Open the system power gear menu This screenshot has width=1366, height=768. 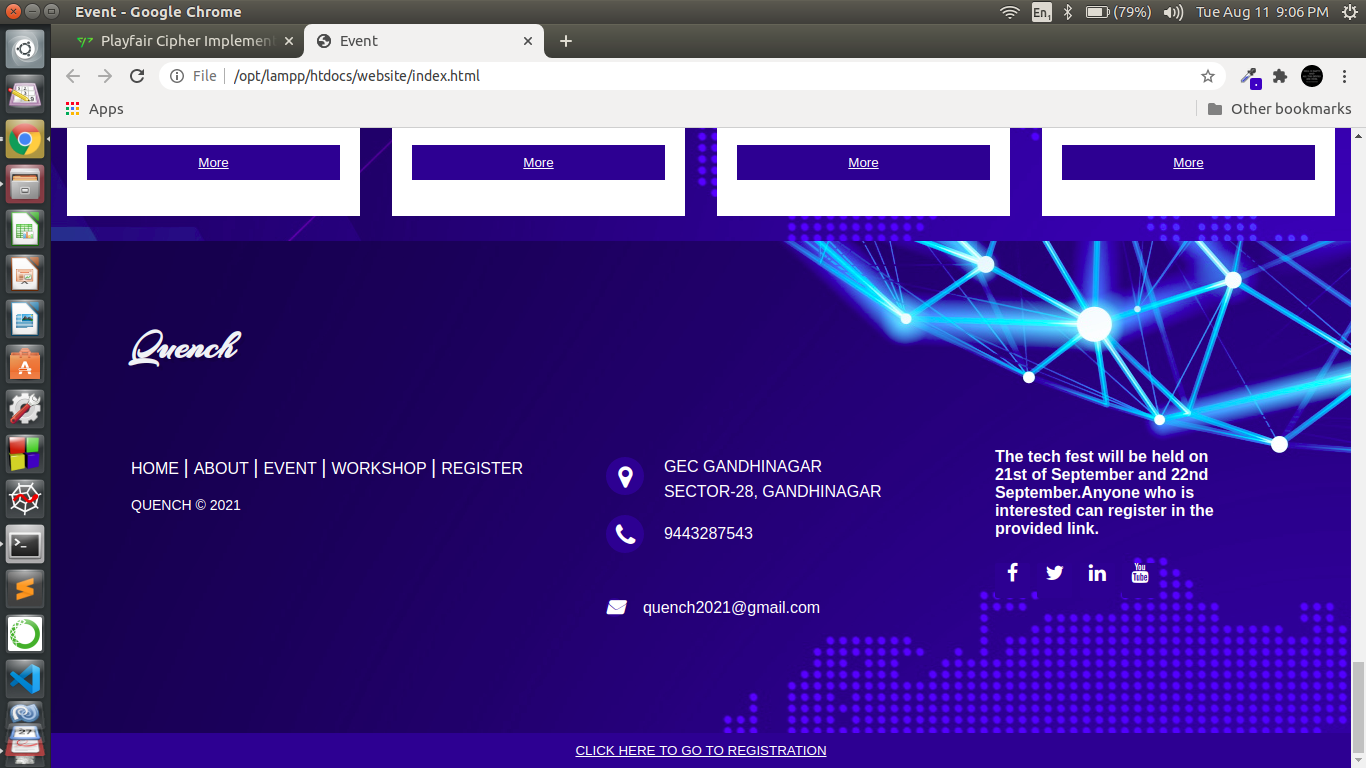click(x=1350, y=12)
